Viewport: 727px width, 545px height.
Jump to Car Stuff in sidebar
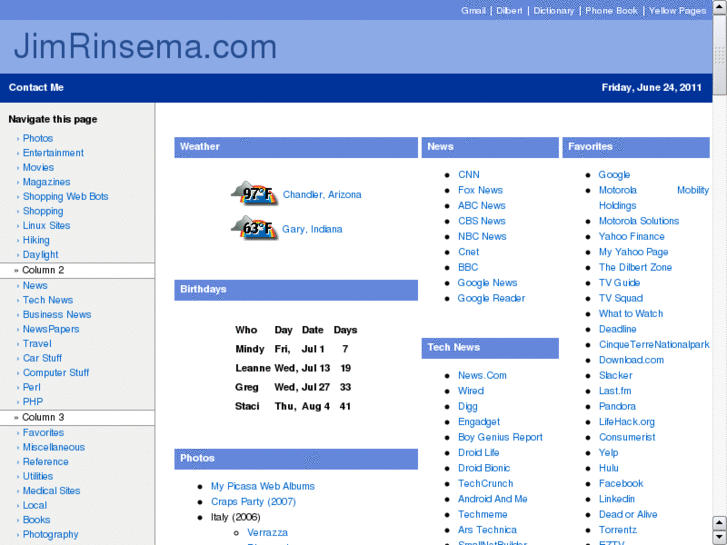[x=42, y=358]
